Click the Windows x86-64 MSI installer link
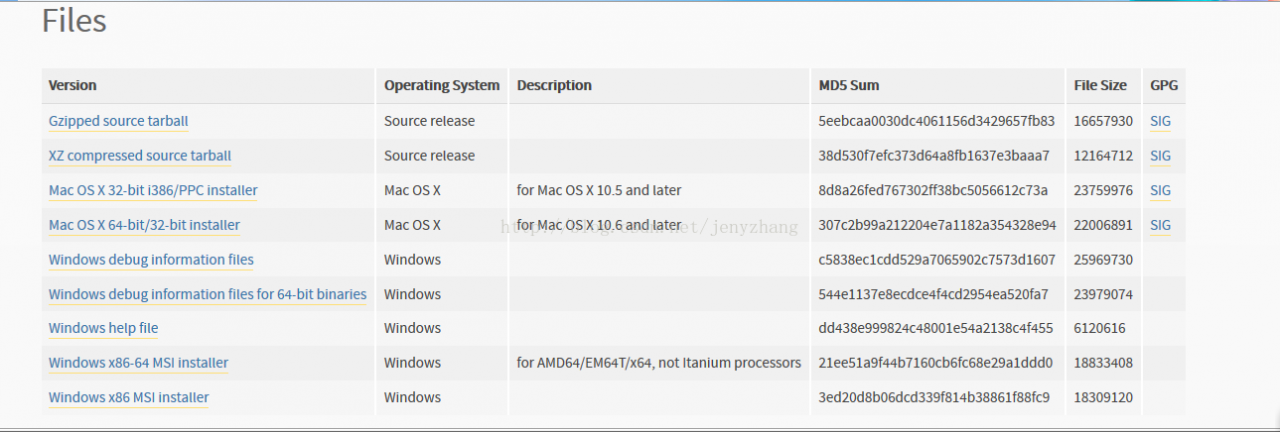 (x=138, y=363)
